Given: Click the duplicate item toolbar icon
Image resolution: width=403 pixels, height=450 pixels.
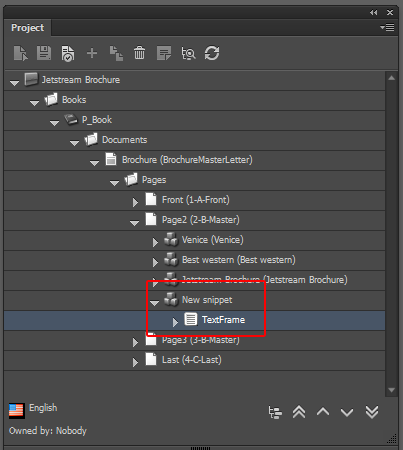Looking at the screenshot, I should pos(116,53).
